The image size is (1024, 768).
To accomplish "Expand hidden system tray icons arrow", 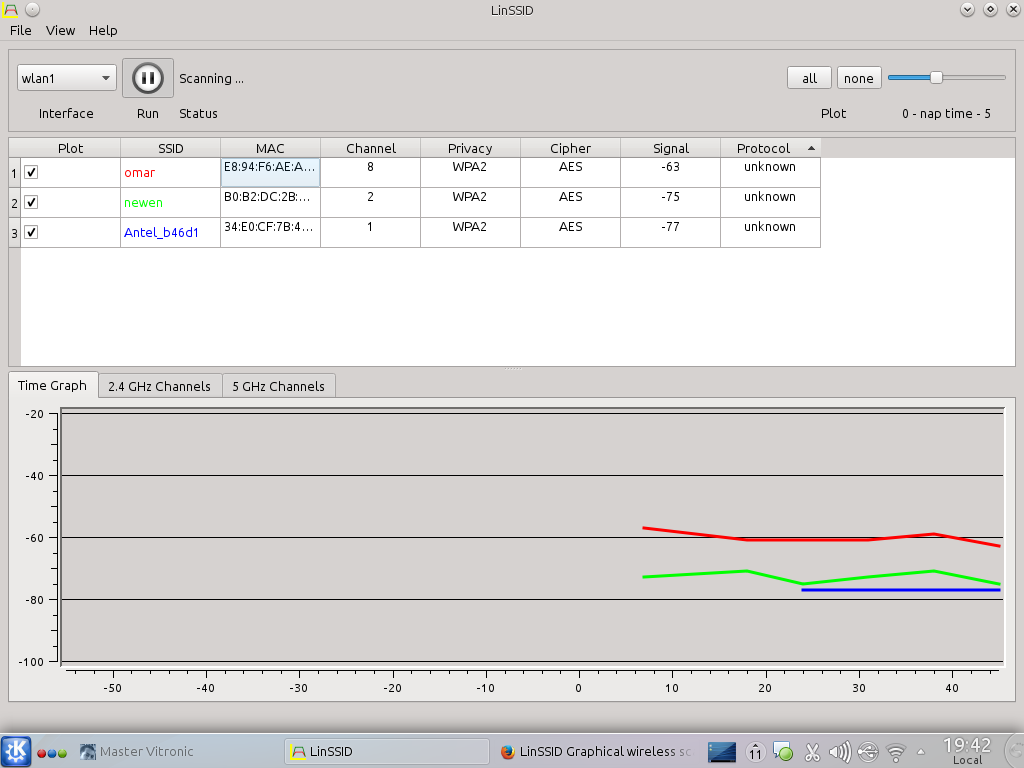I will coord(921,752).
